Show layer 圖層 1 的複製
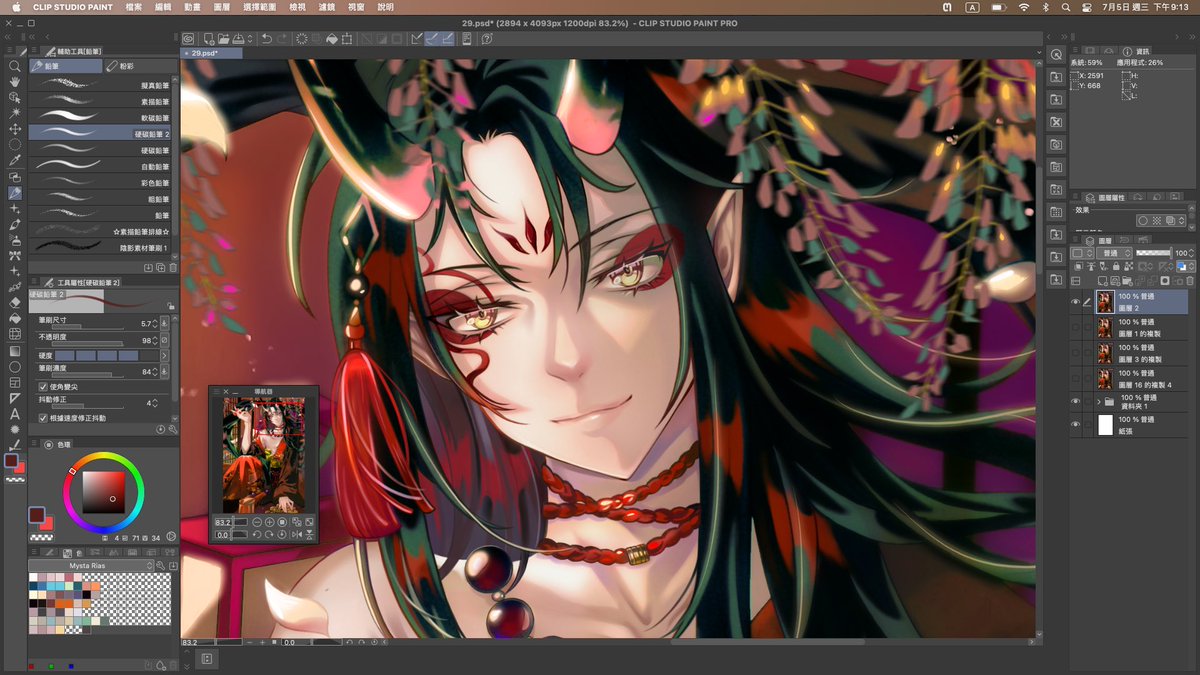The image size is (1200, 675). 1076,327
